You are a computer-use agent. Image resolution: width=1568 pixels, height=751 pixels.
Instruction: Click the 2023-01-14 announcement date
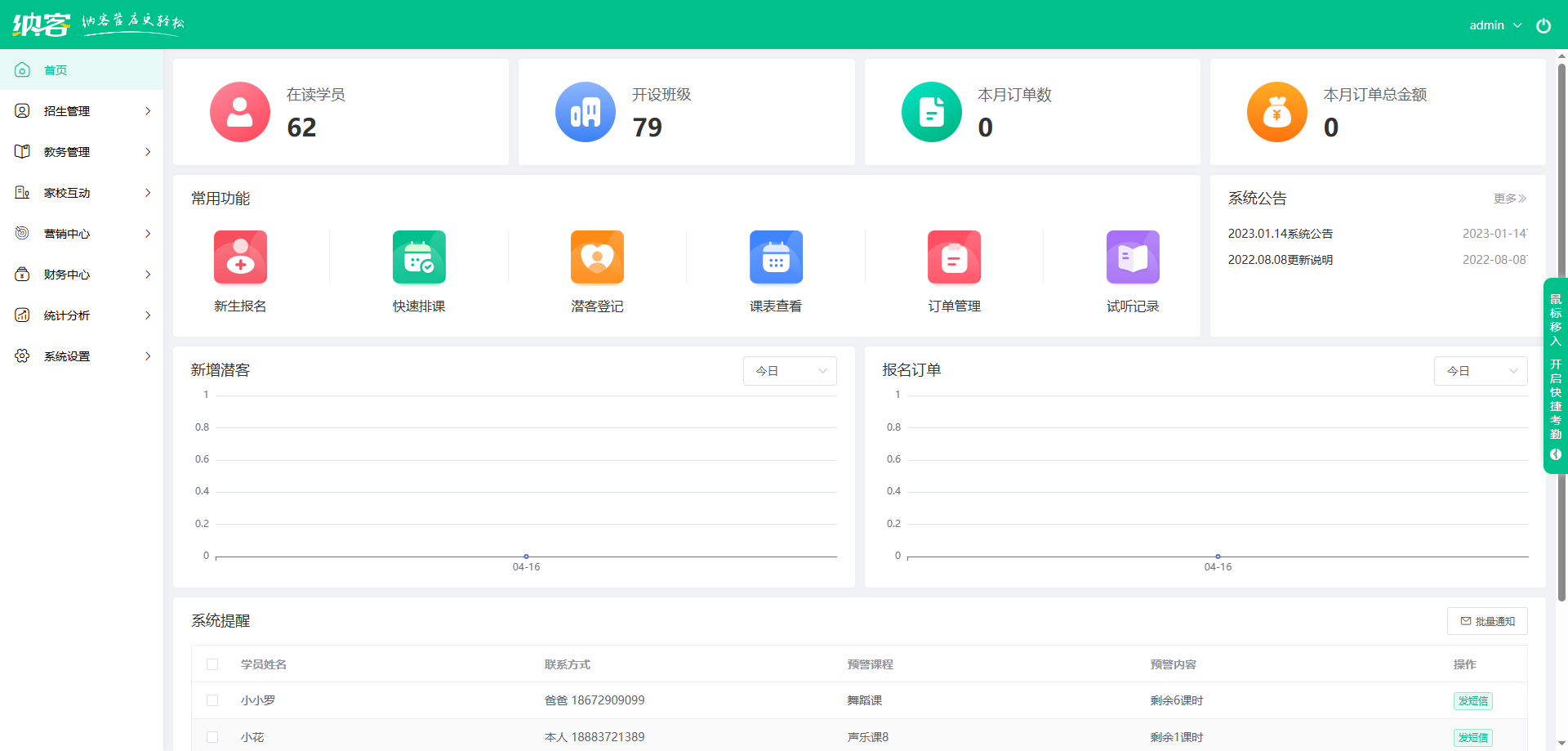click(1494, 234)
